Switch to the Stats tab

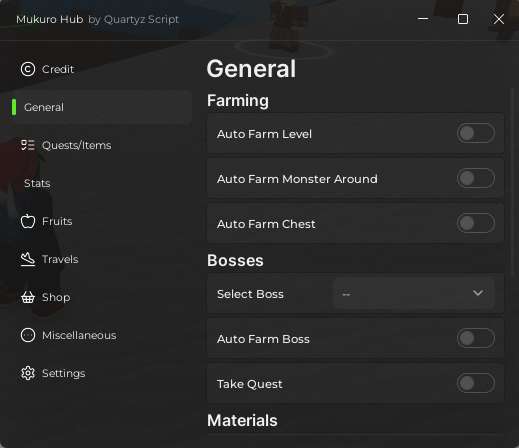point(37,183)
